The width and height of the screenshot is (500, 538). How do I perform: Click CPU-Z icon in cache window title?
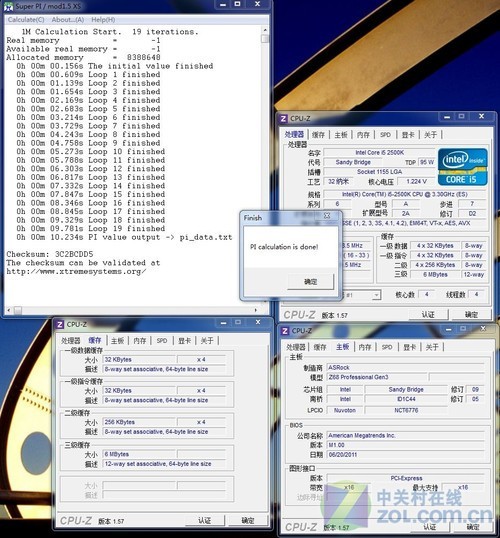(x=59, y=324)
